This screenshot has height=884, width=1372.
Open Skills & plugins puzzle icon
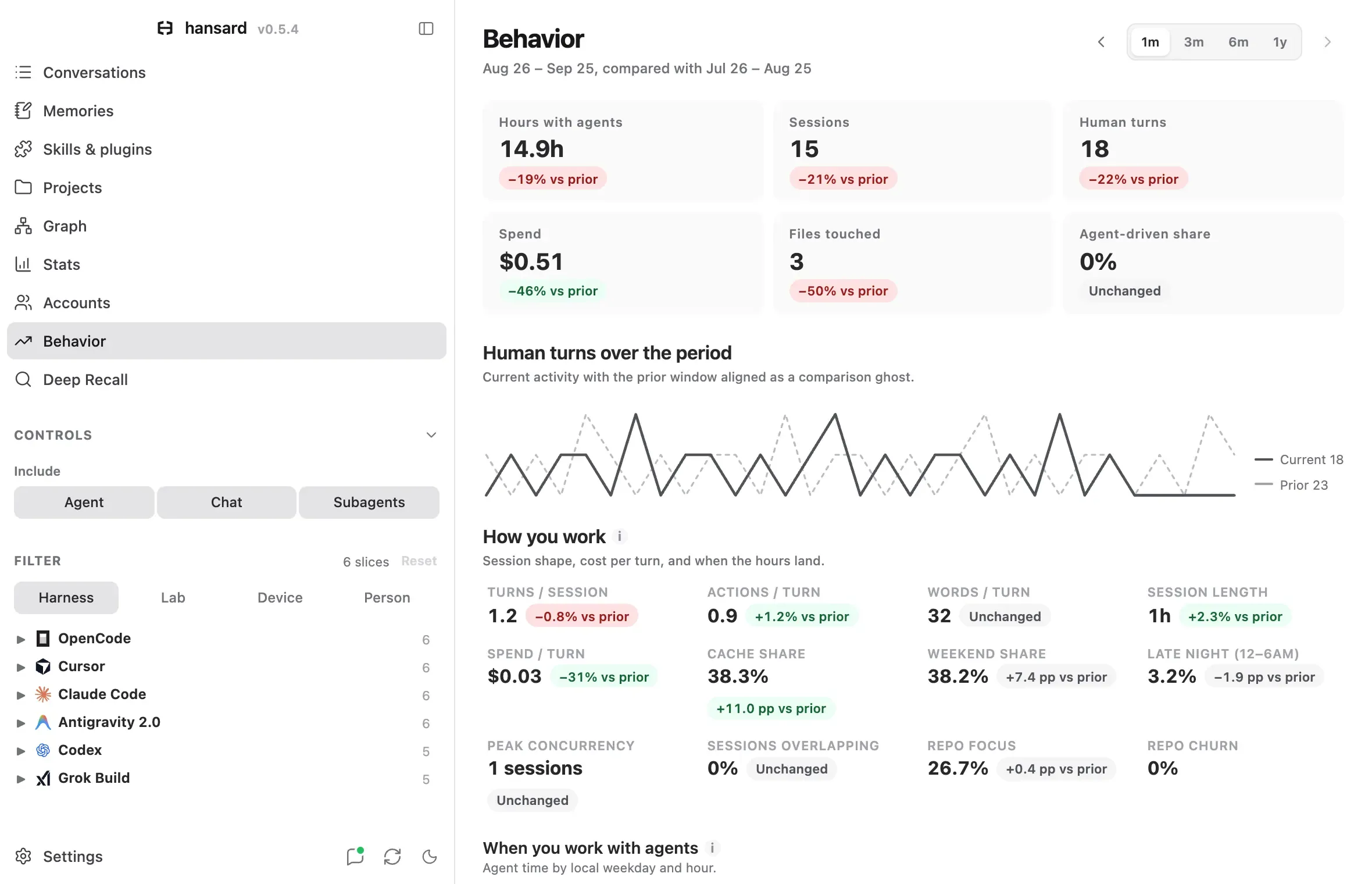tap(23, 149)
